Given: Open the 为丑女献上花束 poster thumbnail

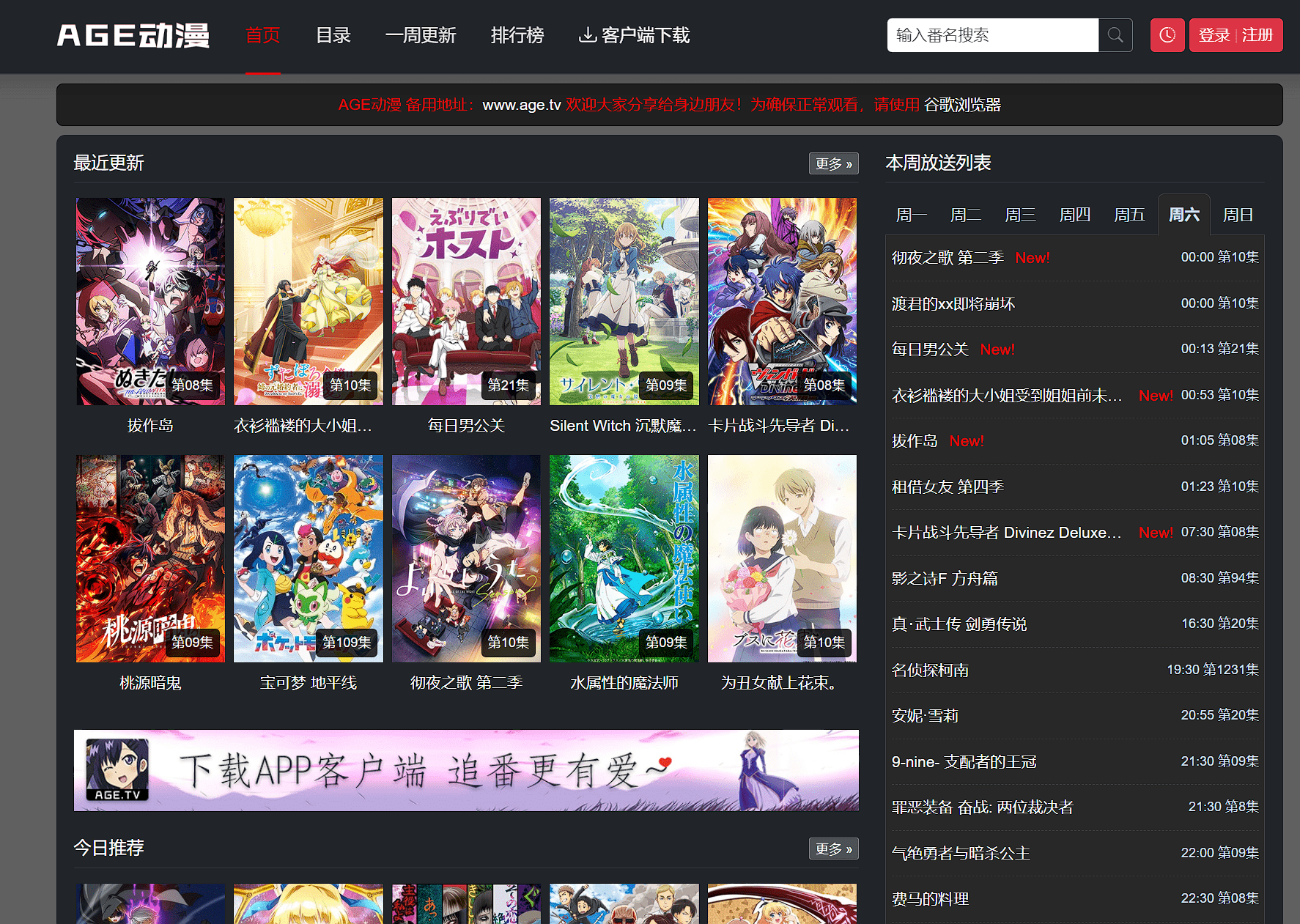Looking at the screenshot, I should click(x=782, y=558).
